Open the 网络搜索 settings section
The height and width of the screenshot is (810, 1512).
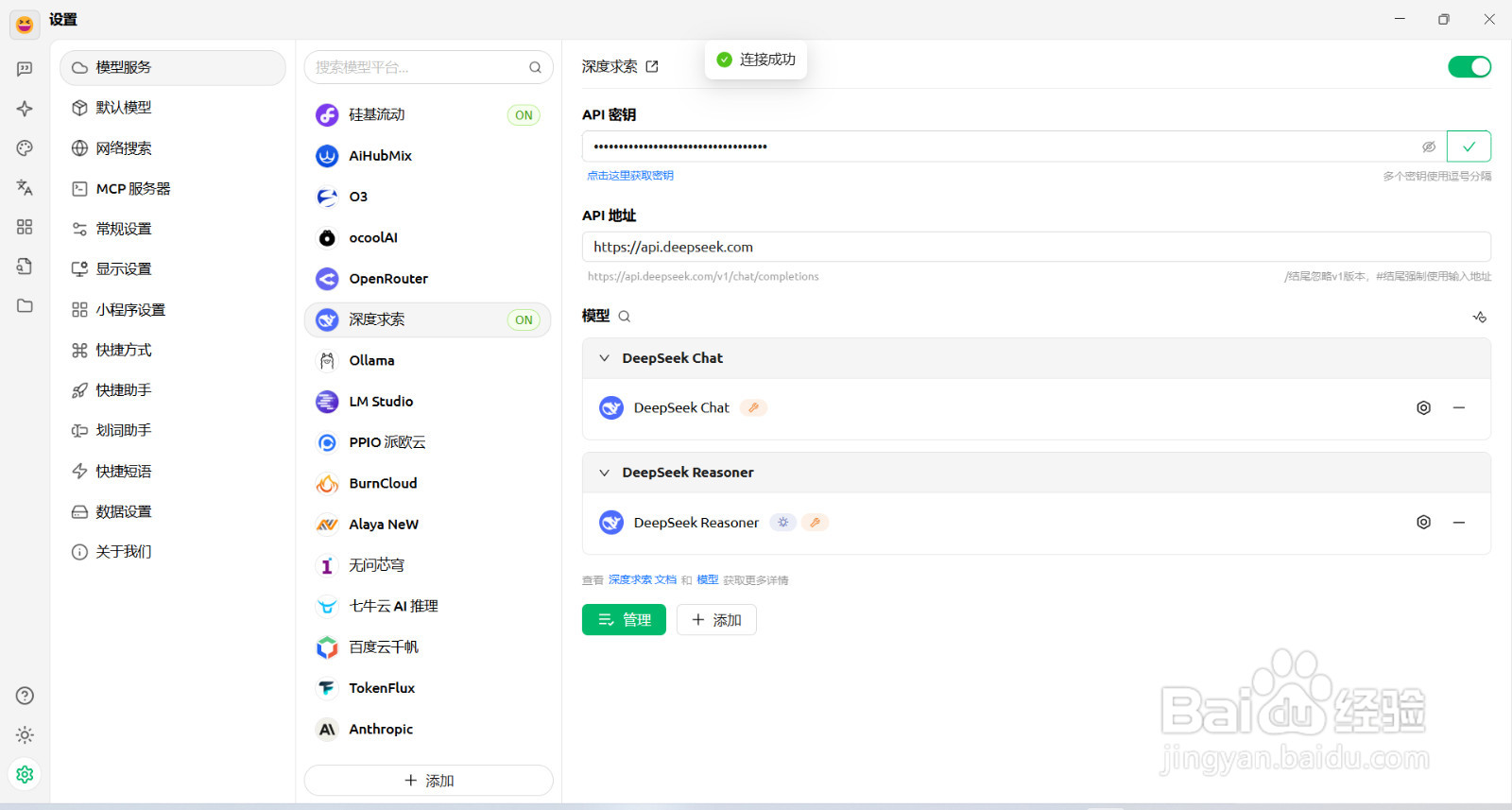point(173,148)
